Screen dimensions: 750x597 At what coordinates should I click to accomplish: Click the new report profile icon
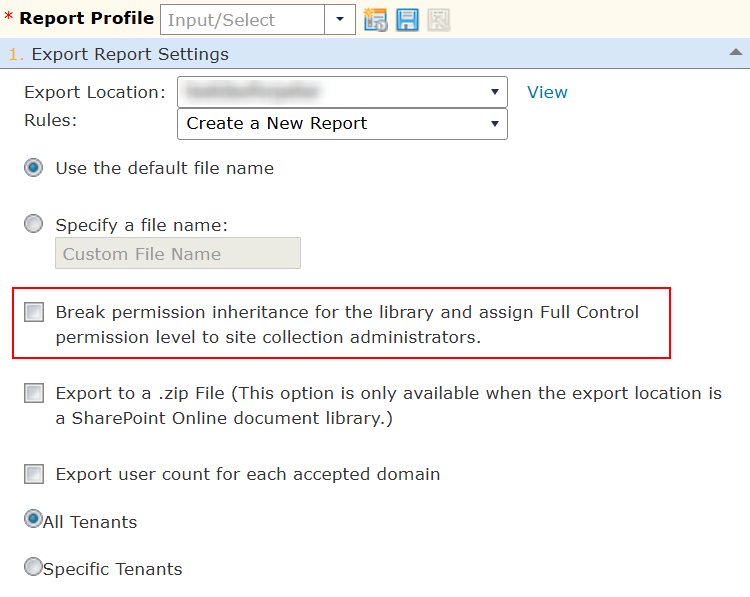pyautogui.click(x=375, y=20)
